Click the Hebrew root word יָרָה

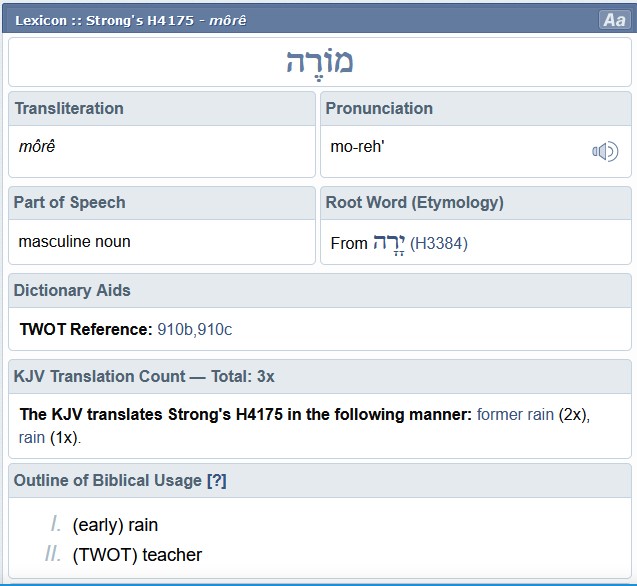tap(386, 243)
